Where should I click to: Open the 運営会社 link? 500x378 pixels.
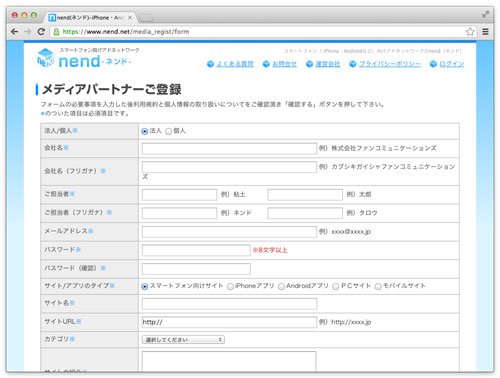(x=328, y=64)
